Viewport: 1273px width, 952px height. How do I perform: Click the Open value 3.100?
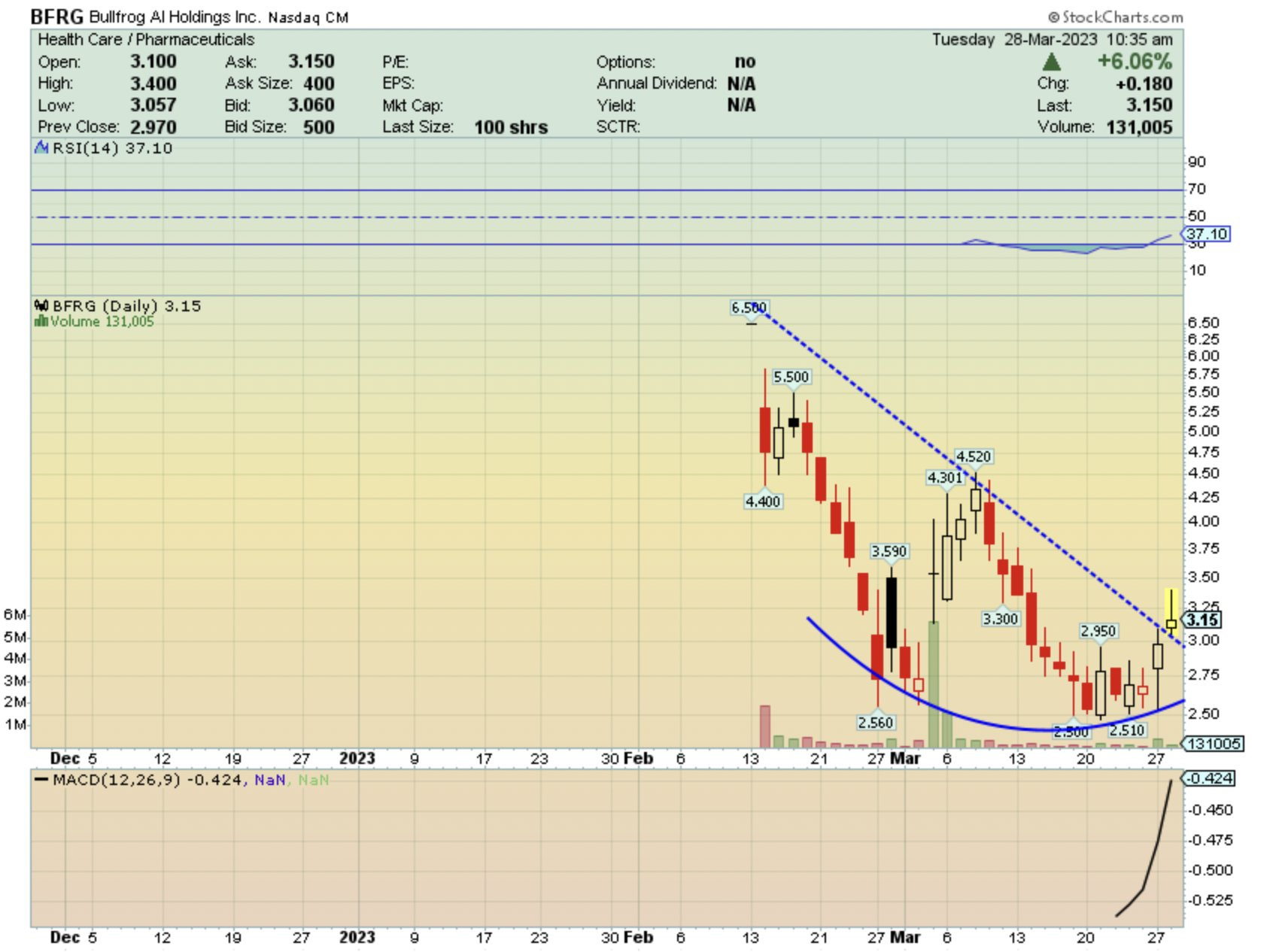153,62
